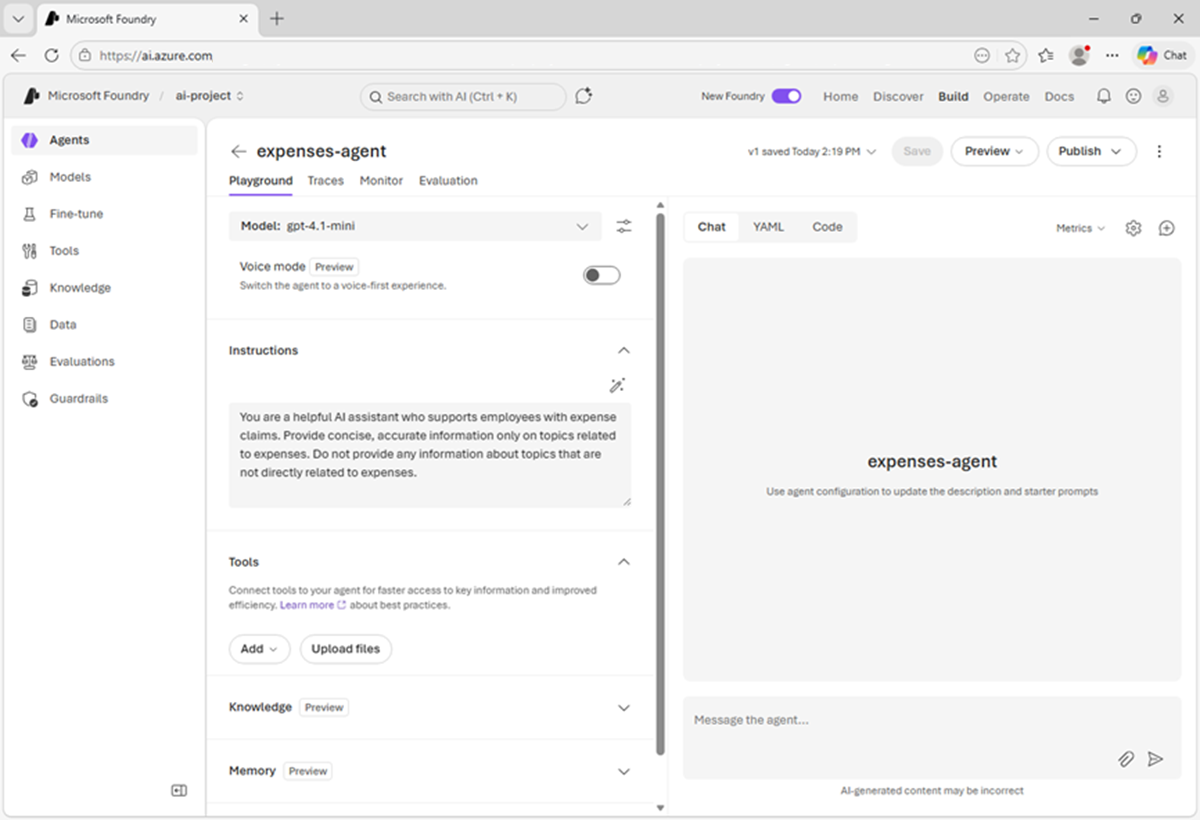Click the Search with AI box
1200x820 pixels.
tap(463, 96)
